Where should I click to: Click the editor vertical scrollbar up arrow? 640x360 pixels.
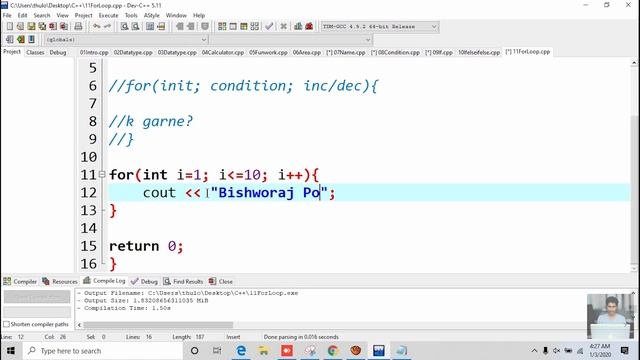click(634, 63)
